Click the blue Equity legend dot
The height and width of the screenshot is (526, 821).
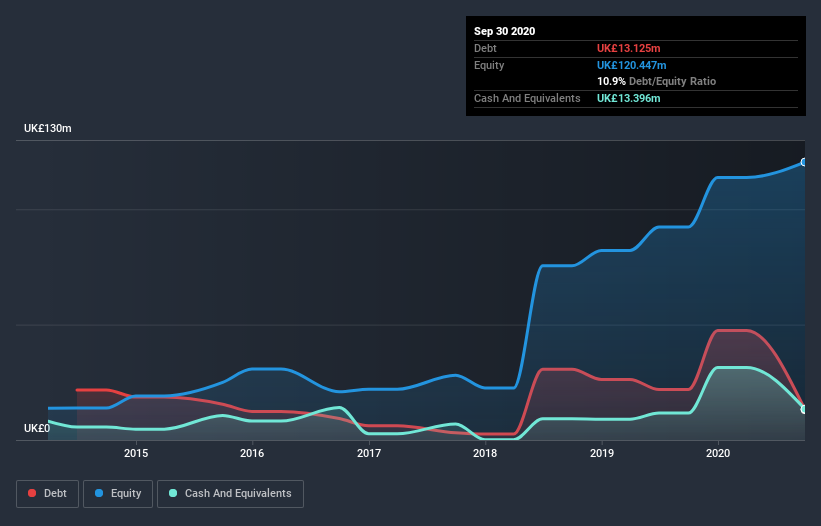pyautogui.click(x=99, y=493)
